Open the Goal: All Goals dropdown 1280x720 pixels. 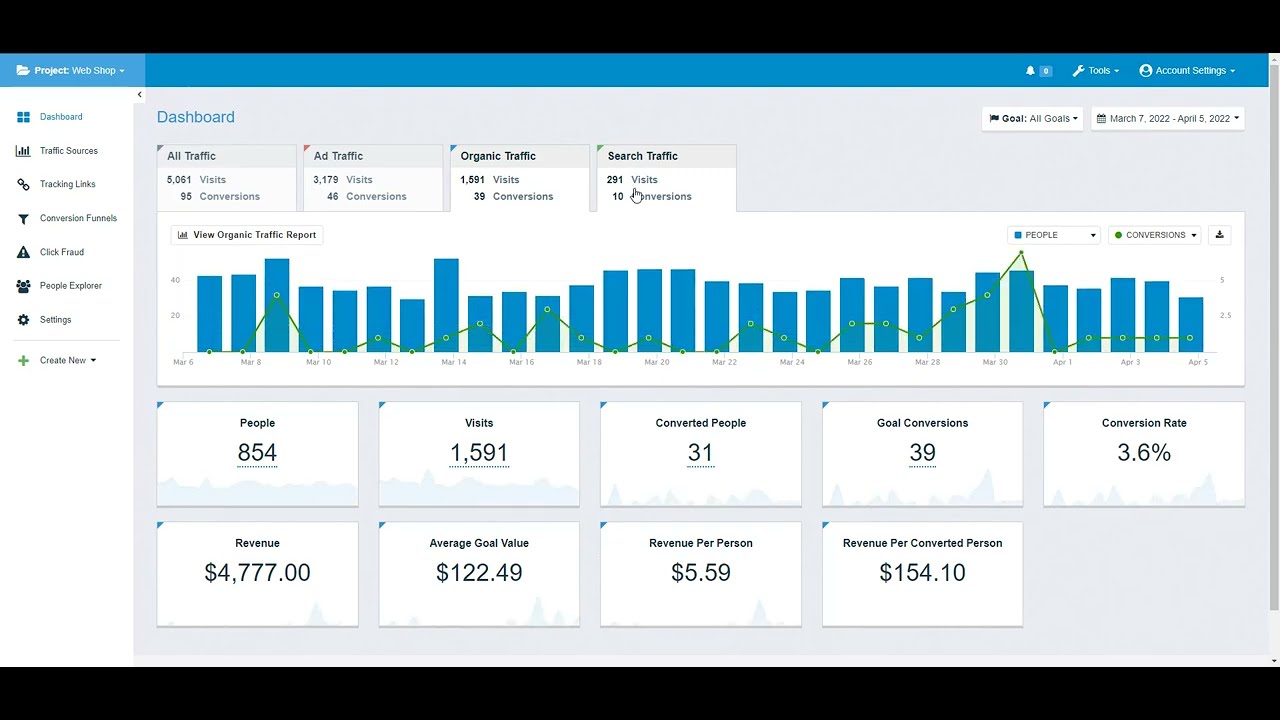(1033, 118)
